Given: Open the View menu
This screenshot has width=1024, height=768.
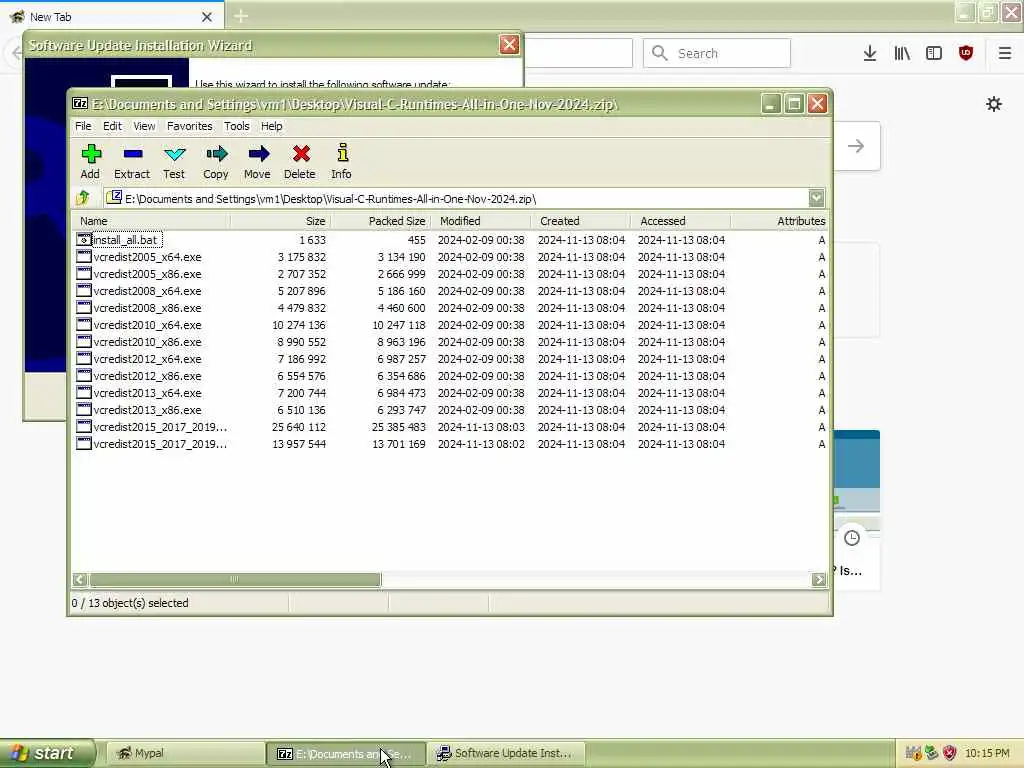Looking at the screenshot, I should [144, 126].
